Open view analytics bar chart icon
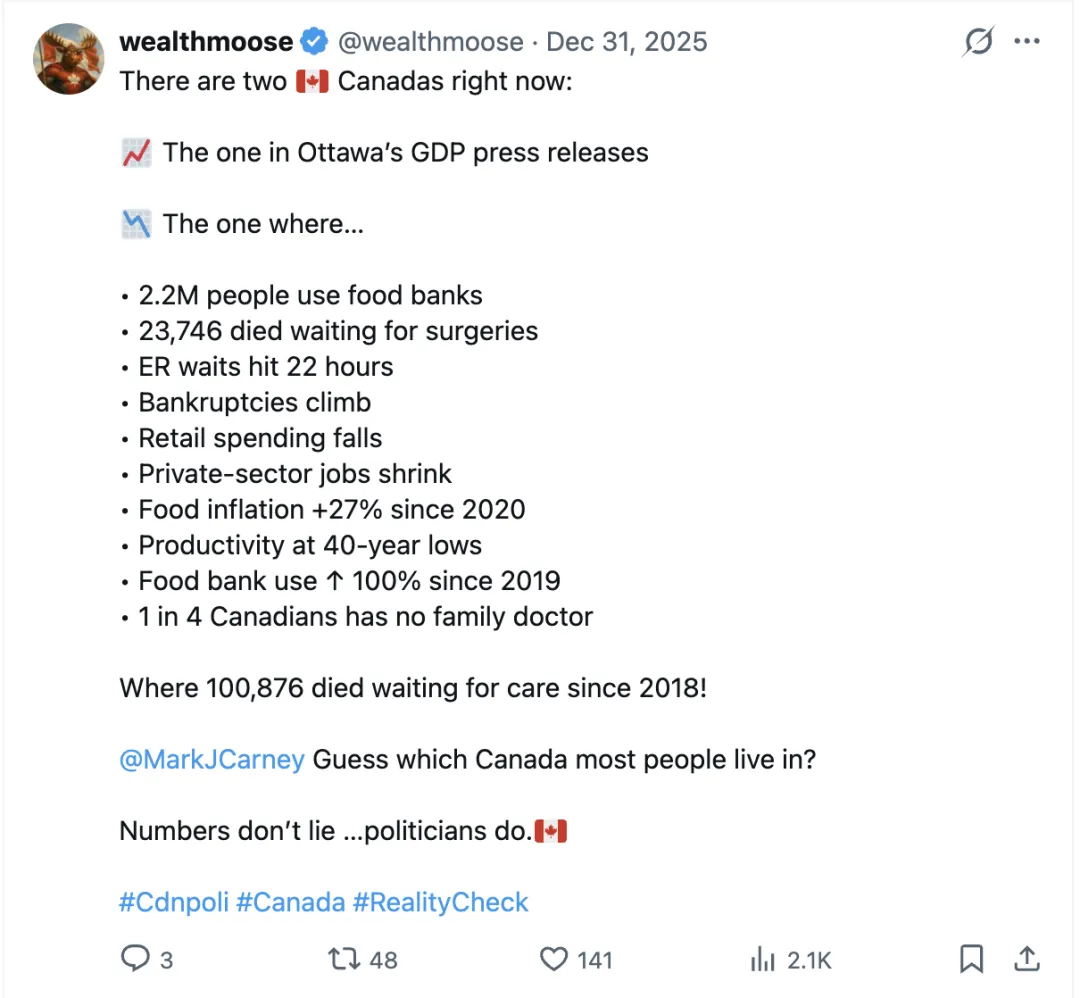This screenshot has height=998, width=1080. coord(763,960)
